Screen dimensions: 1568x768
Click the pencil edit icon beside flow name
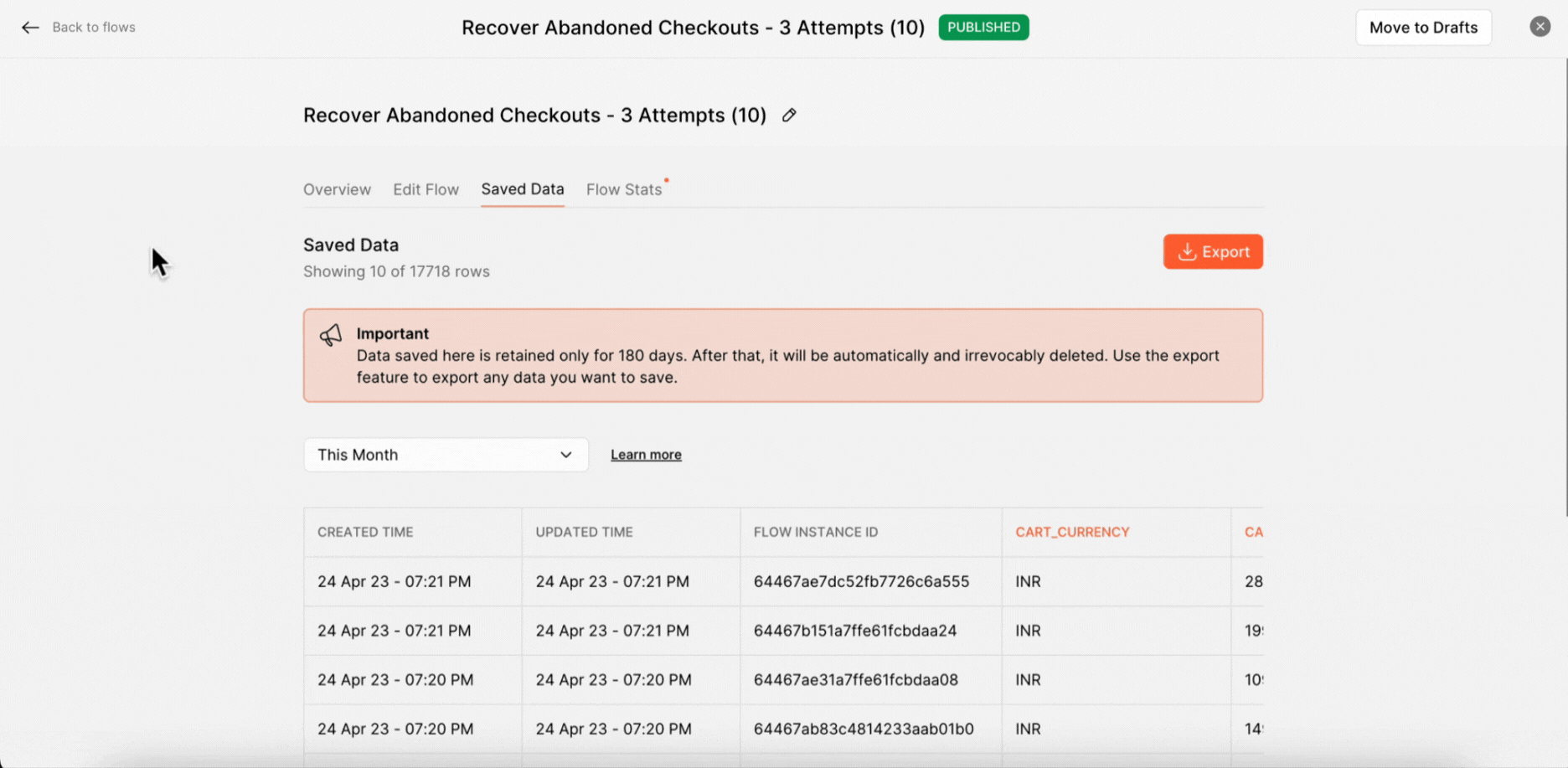(789, 116)
